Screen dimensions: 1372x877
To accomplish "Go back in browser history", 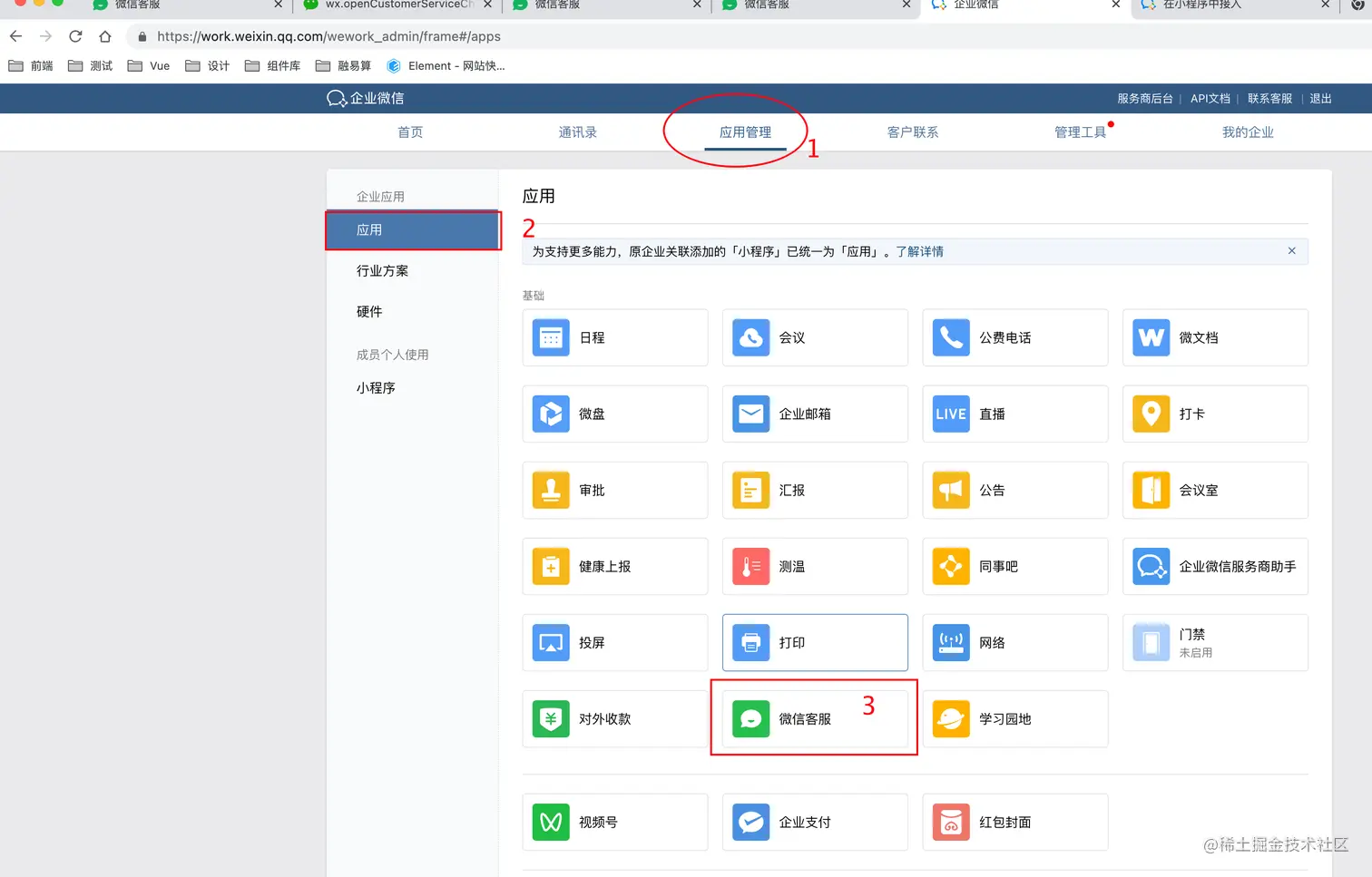I will point(15,36).
